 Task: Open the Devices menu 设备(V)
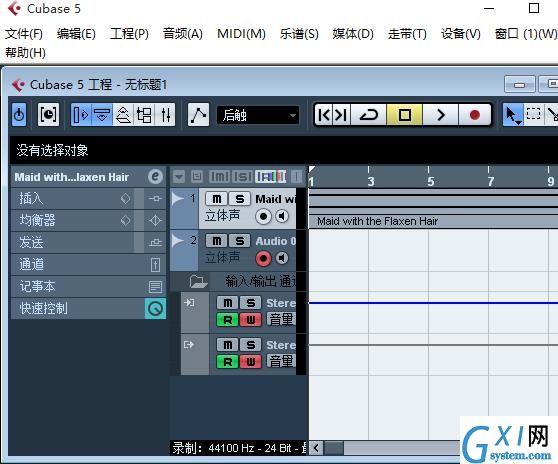pos(460,34)
